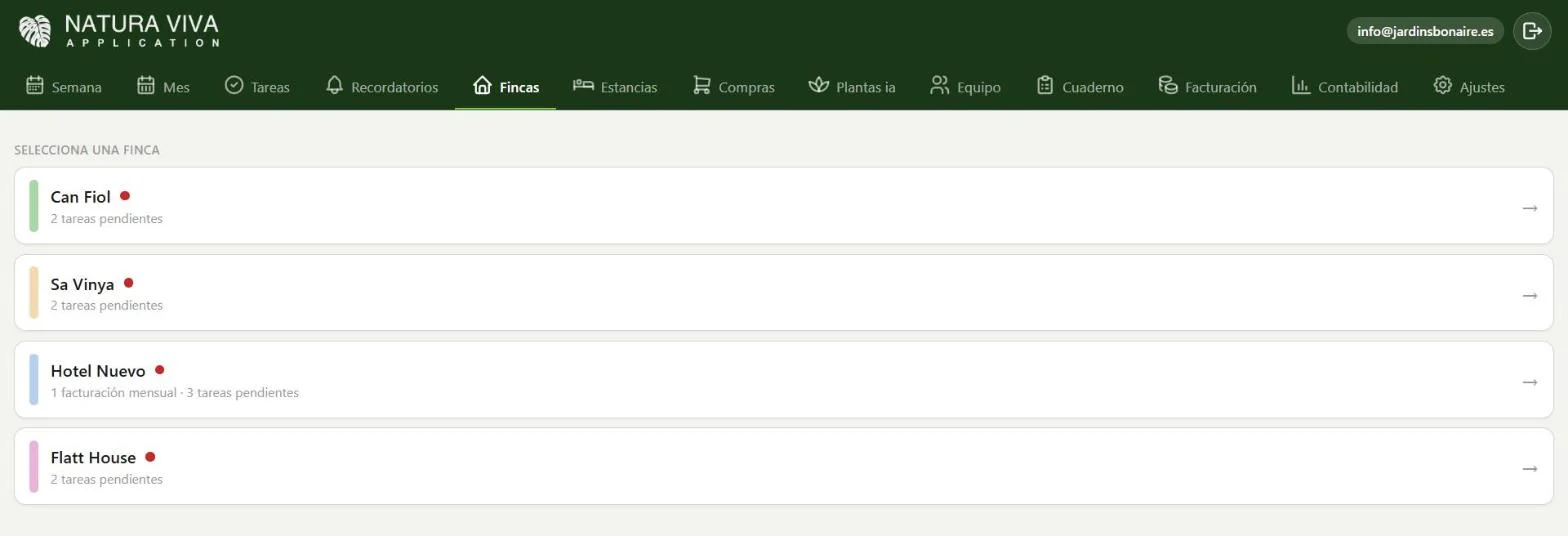Select the Sa Vinya finca name

click(x=83, y=284)
